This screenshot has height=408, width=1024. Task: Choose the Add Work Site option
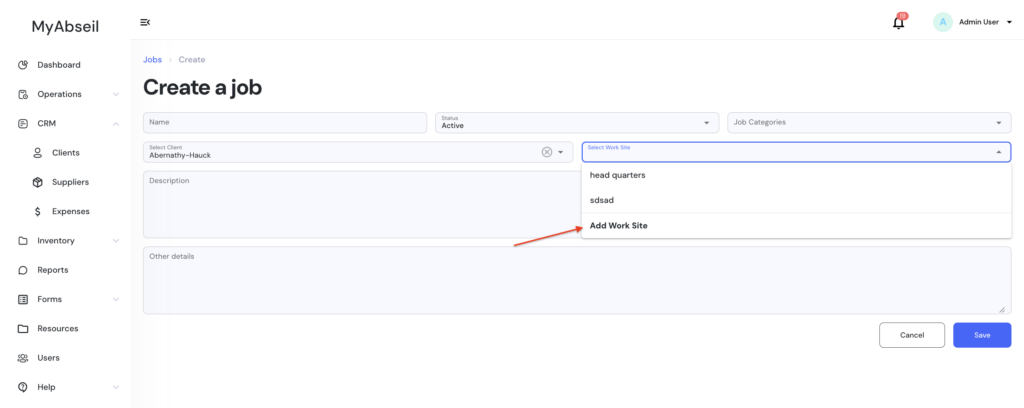tap(619, 226)
